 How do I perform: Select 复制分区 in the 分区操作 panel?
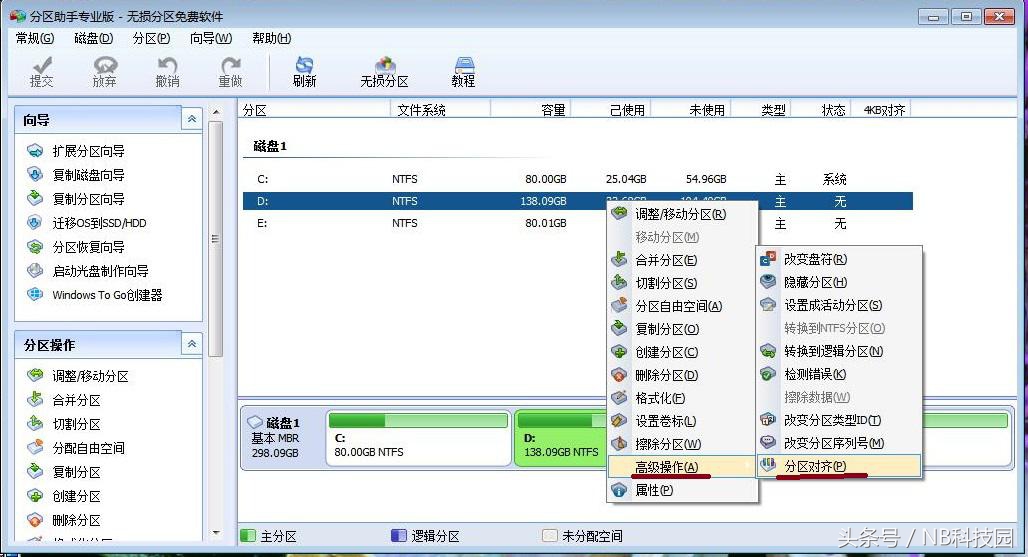[64, 472]
